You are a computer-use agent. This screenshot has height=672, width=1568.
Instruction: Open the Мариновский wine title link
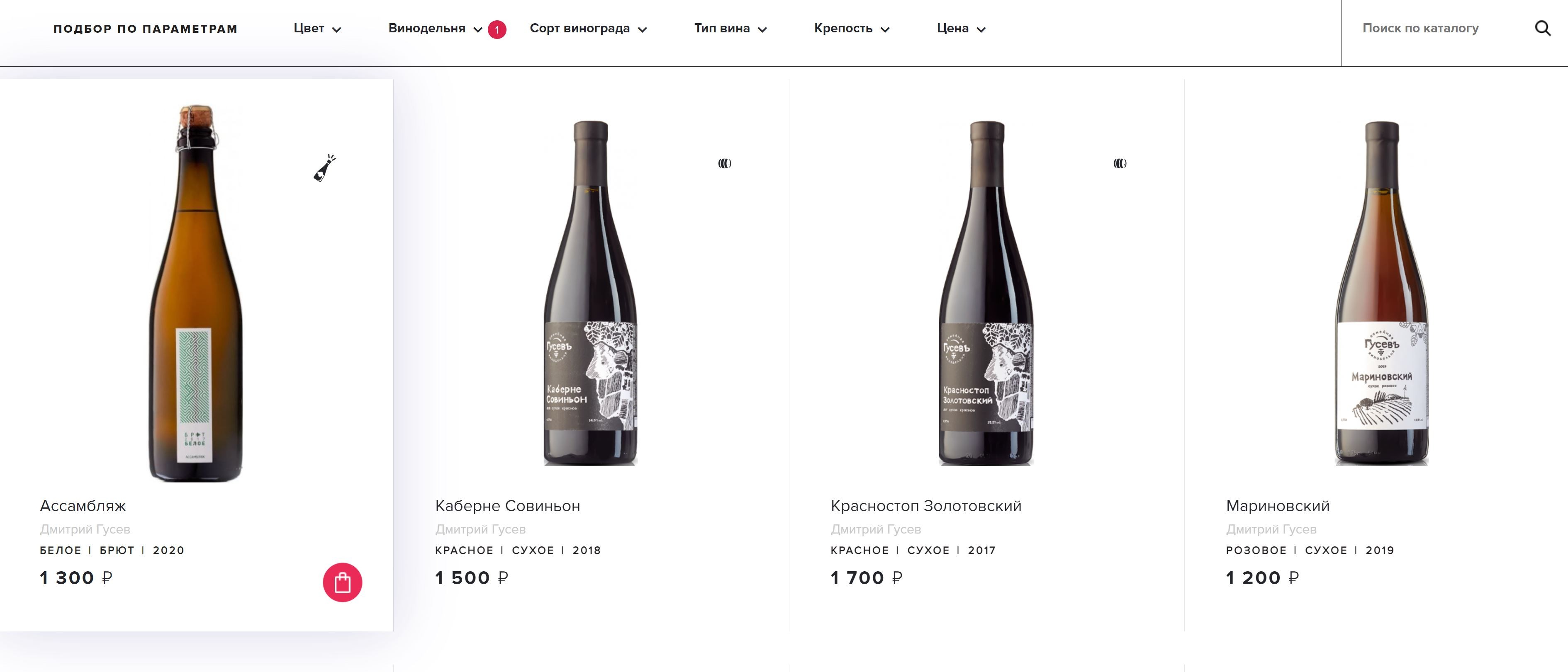pyautogui.click(x=1278, y=506)
